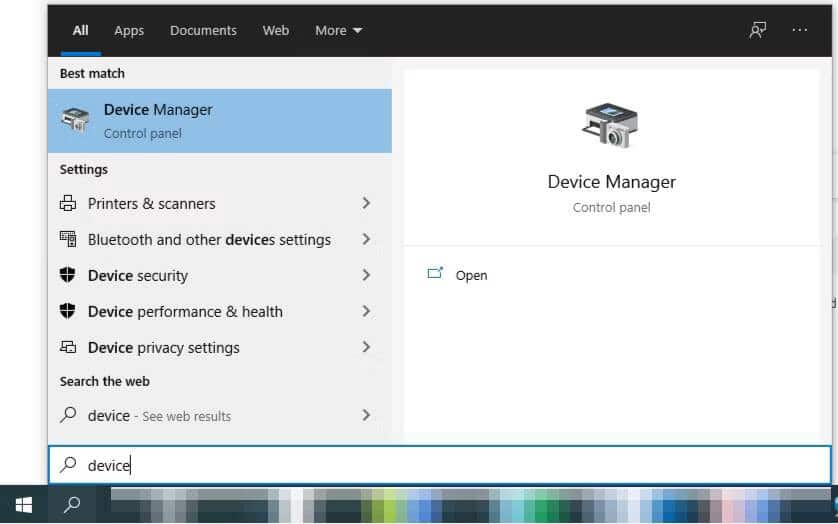
Task: Click the Device security shield icon
Action: point(68,275)
